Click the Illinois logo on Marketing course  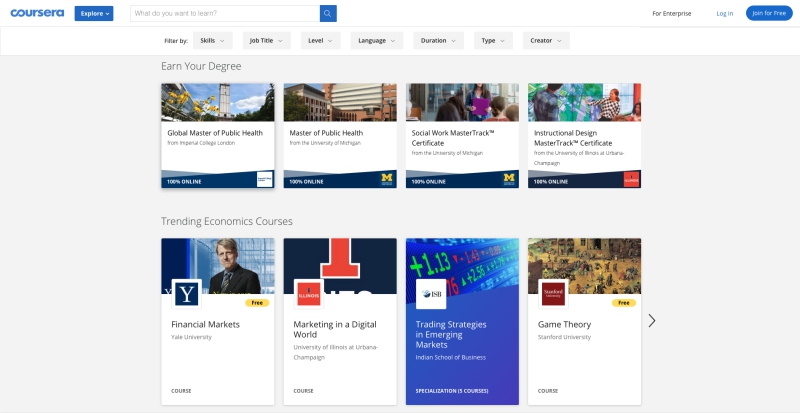pos(309,294)
